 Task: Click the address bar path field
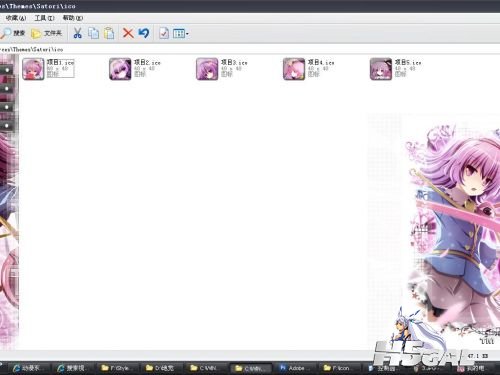click(250, 49)
